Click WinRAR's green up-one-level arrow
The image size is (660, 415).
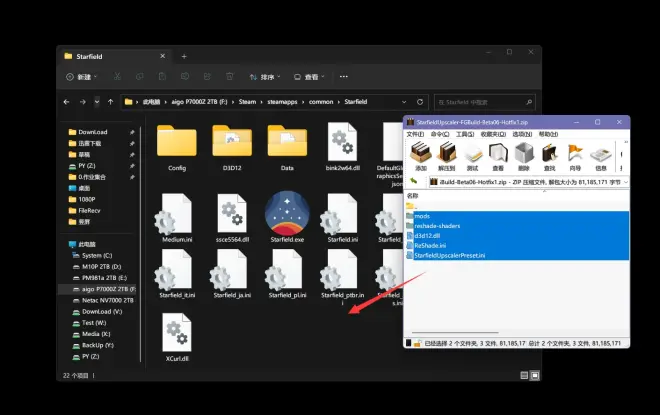pyautogui.click(x=414, y=181)
